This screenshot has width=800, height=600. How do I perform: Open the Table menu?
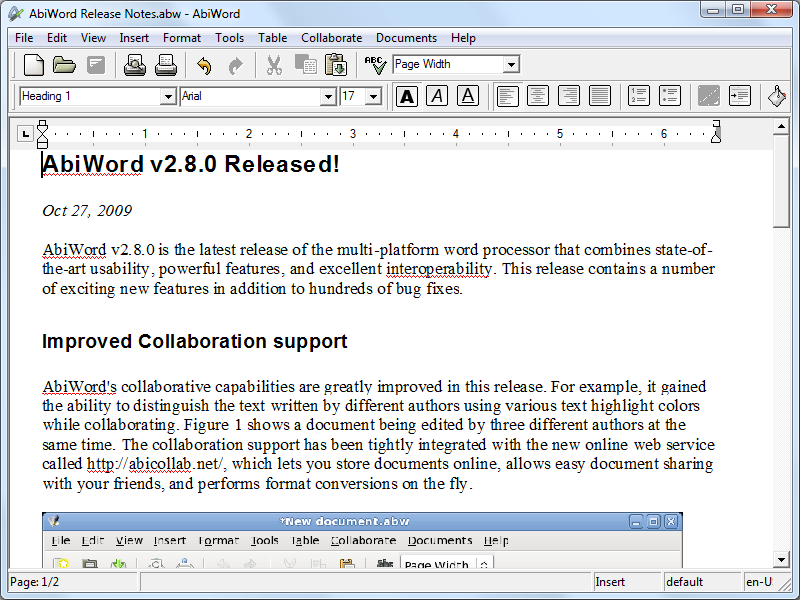click(272, 38)
